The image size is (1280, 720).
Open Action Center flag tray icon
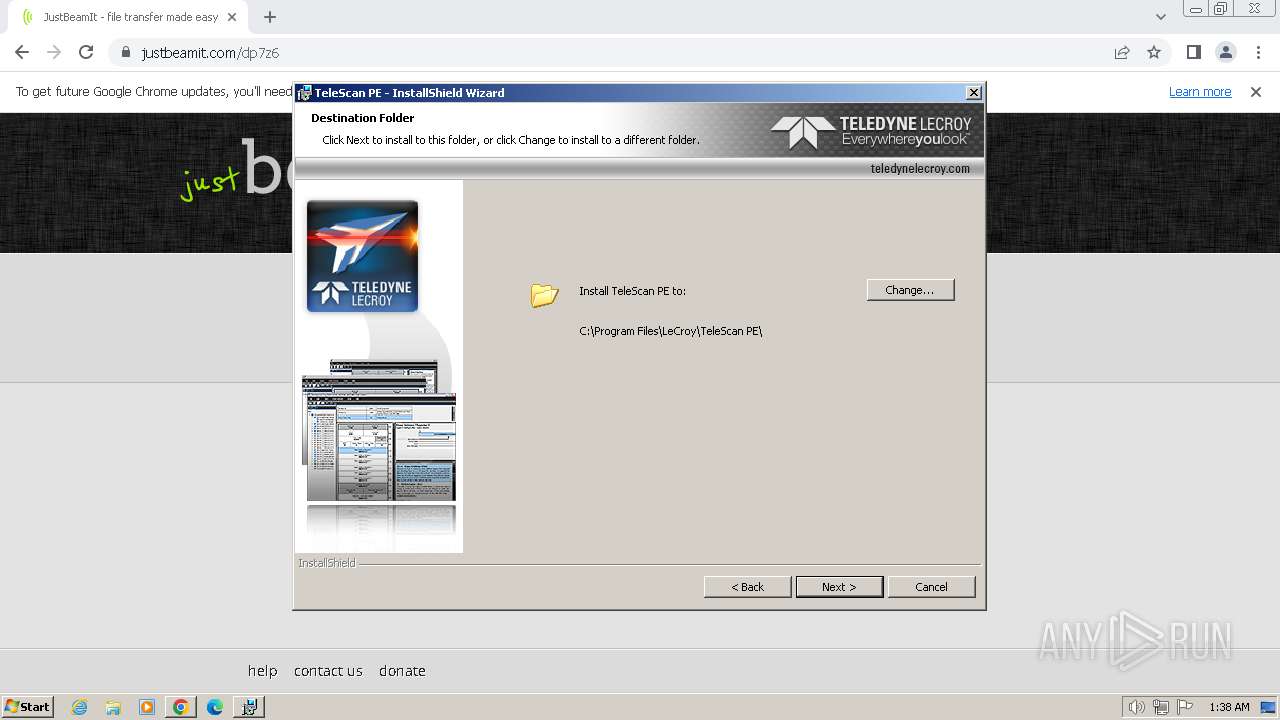pos(1184,707)
